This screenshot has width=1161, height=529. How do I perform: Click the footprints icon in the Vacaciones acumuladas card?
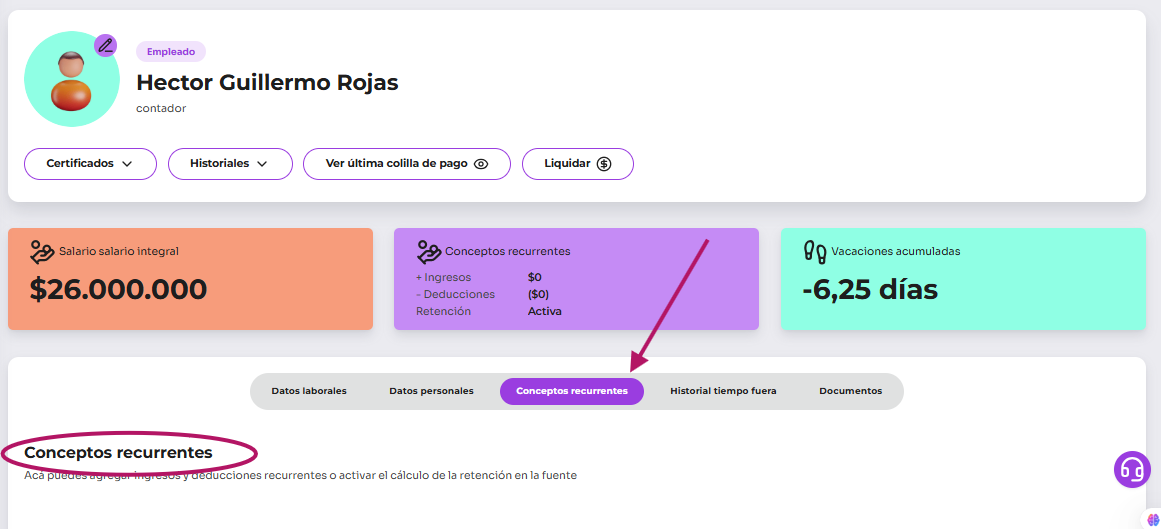coord(815,251)
